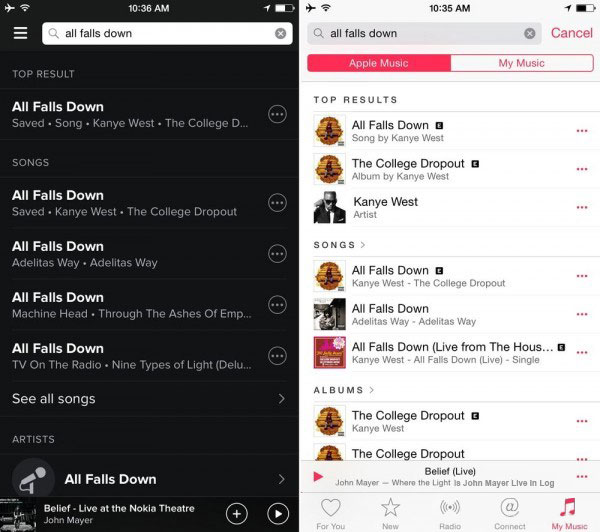
Task: Open options for saved Kanye West song row
Action: (277, 203)
